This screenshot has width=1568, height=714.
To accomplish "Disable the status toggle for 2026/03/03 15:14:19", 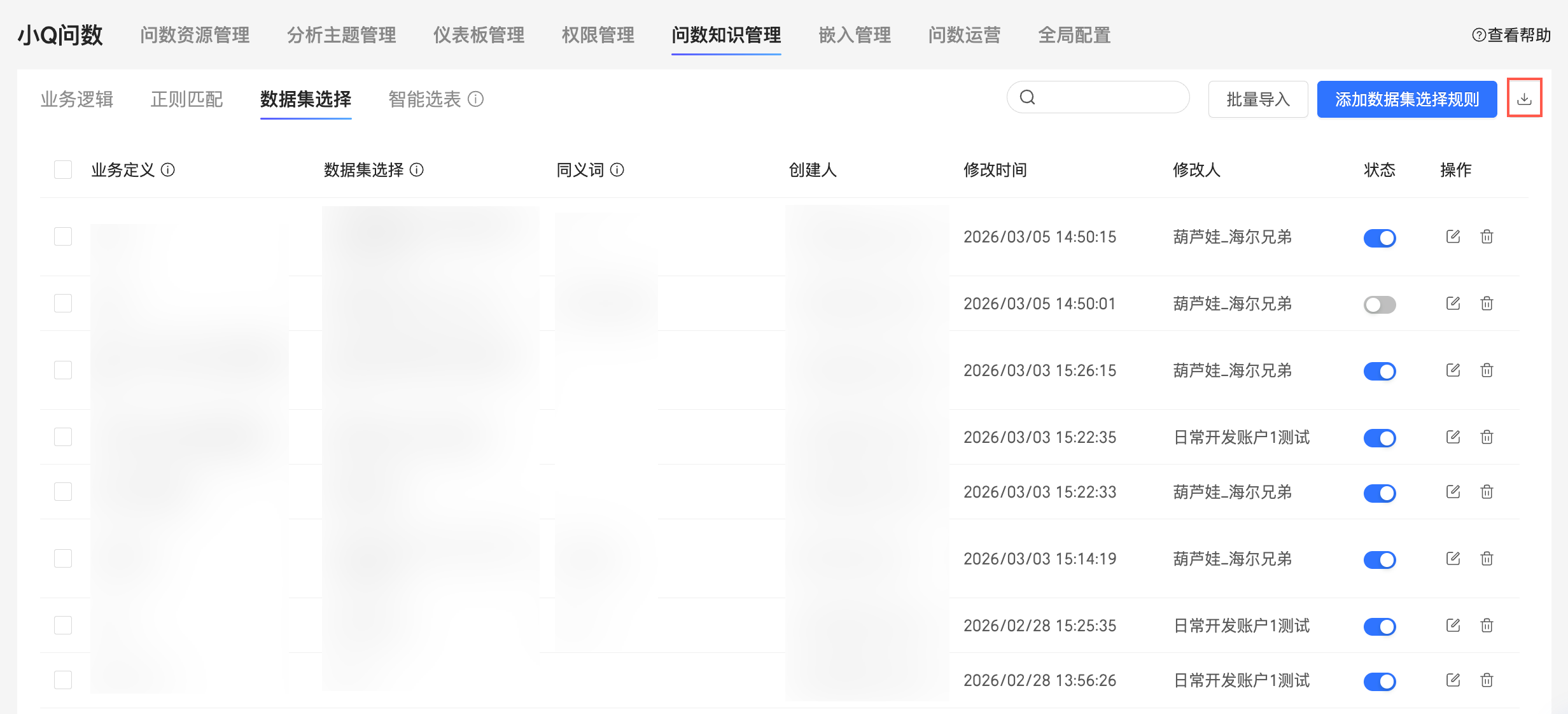I will tap(1379, 560).
